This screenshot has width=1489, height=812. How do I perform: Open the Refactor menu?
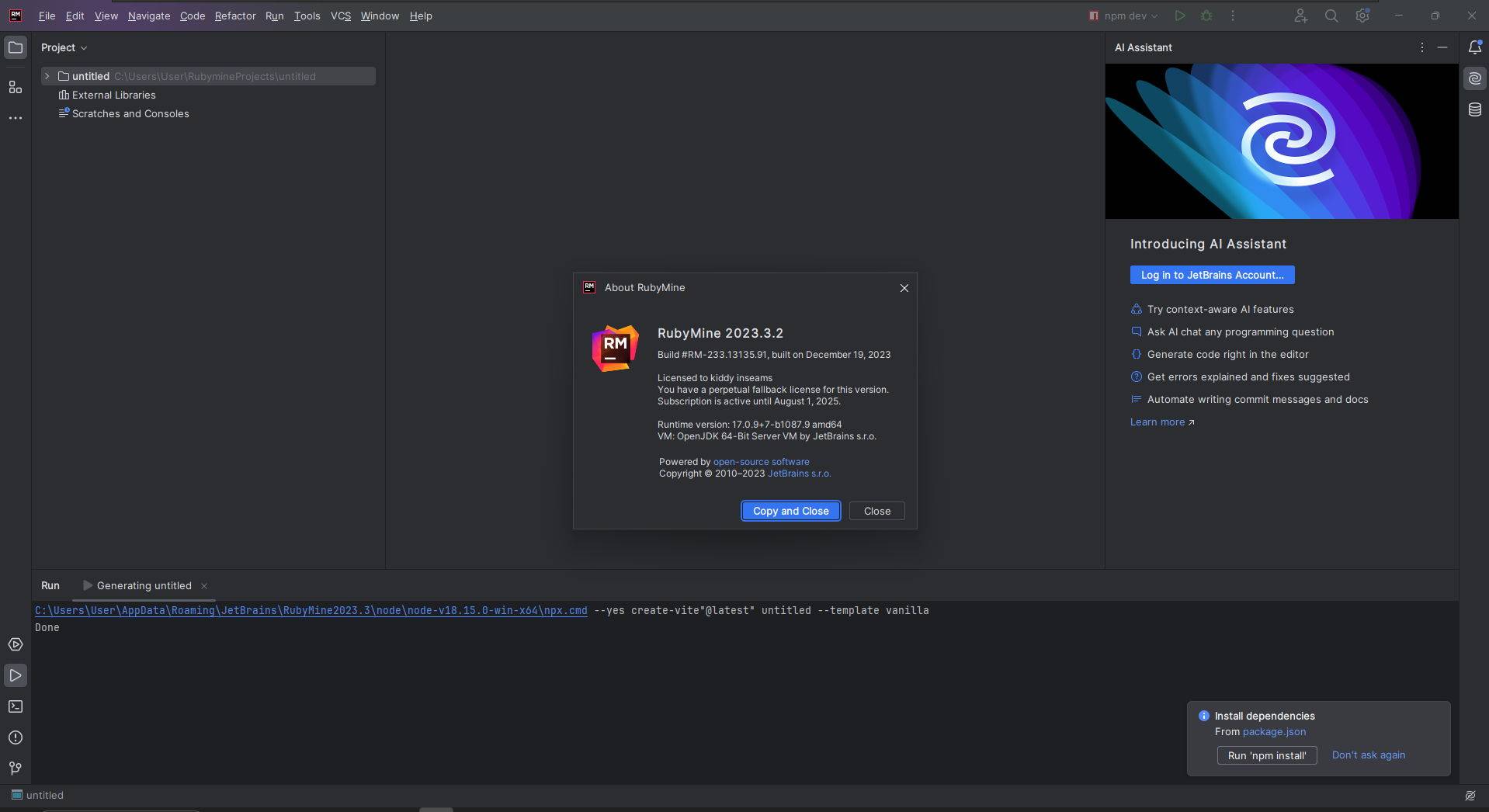tap(235, 16)
